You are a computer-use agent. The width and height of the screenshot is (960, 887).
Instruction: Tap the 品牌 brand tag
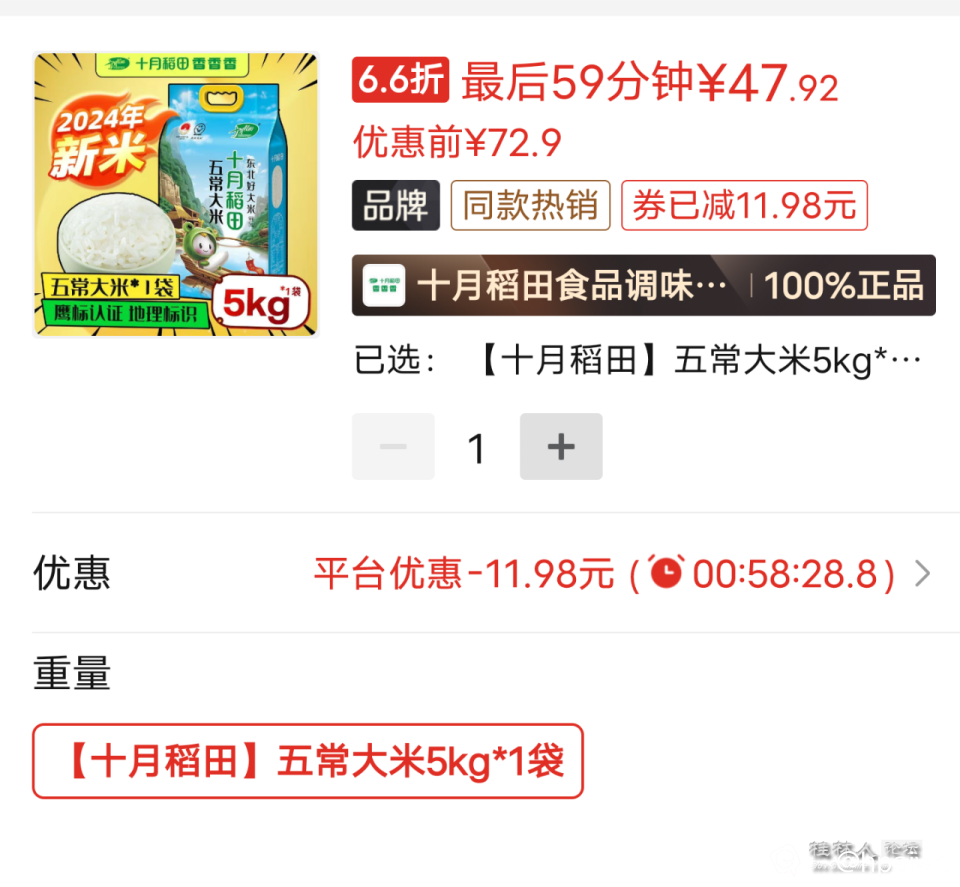[396, 205]
